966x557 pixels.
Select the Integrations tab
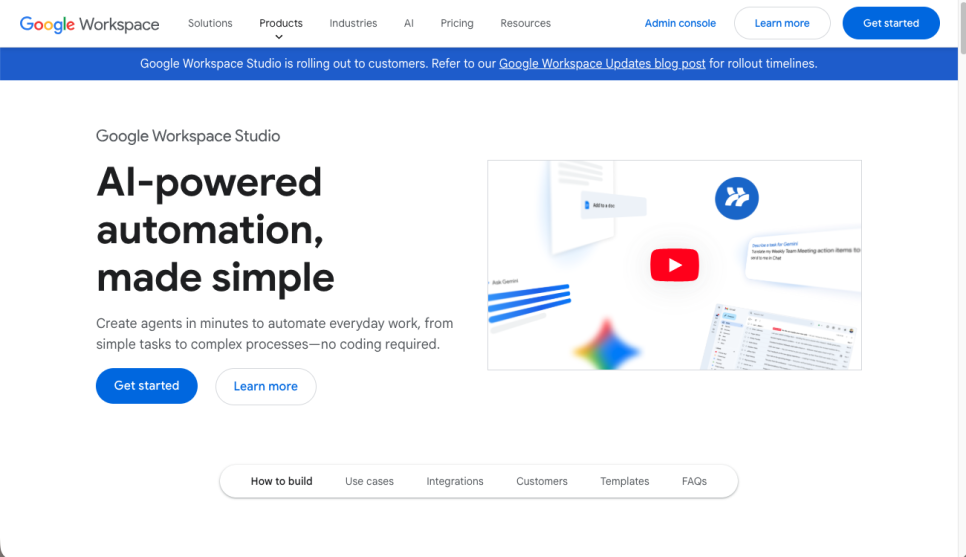[455, 481]
